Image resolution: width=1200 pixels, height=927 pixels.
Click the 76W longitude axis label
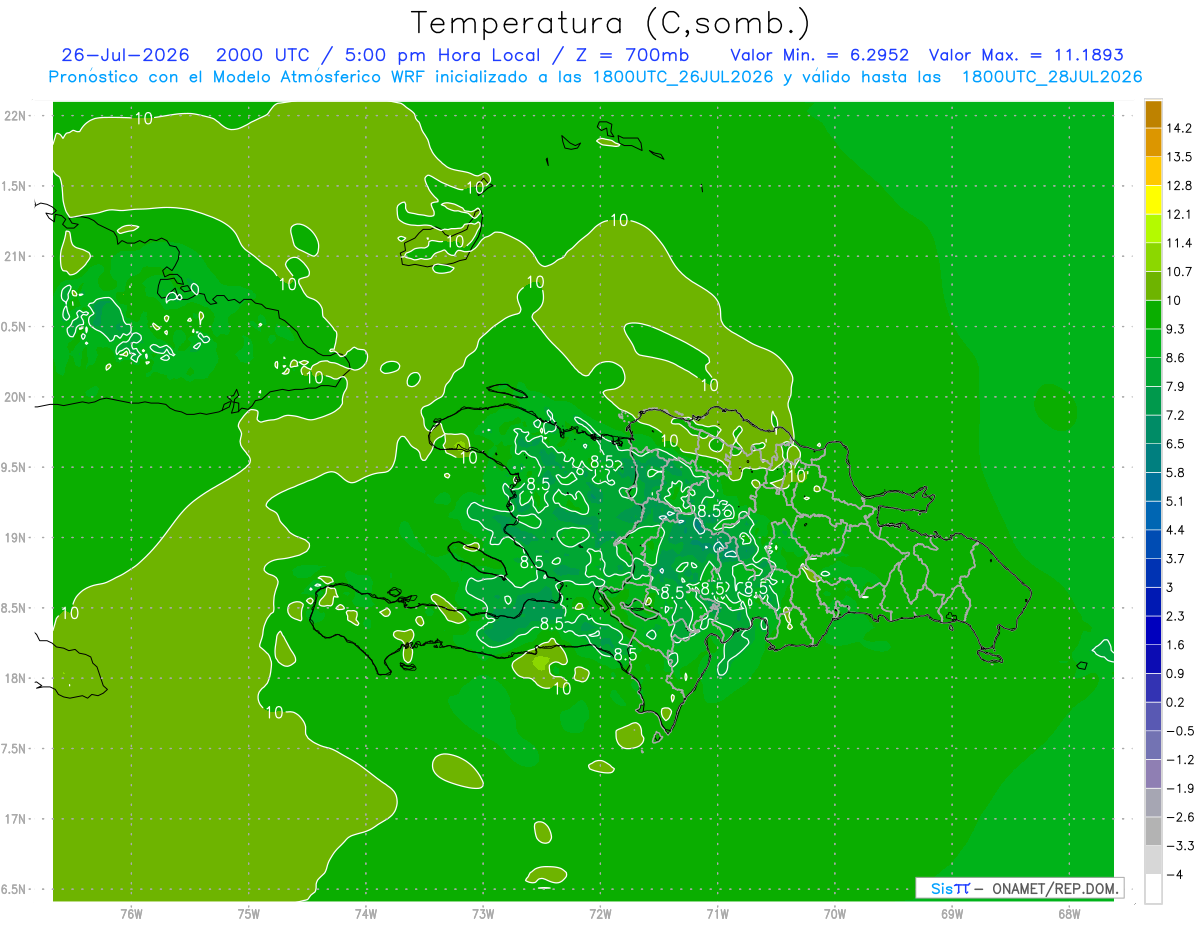131,913
